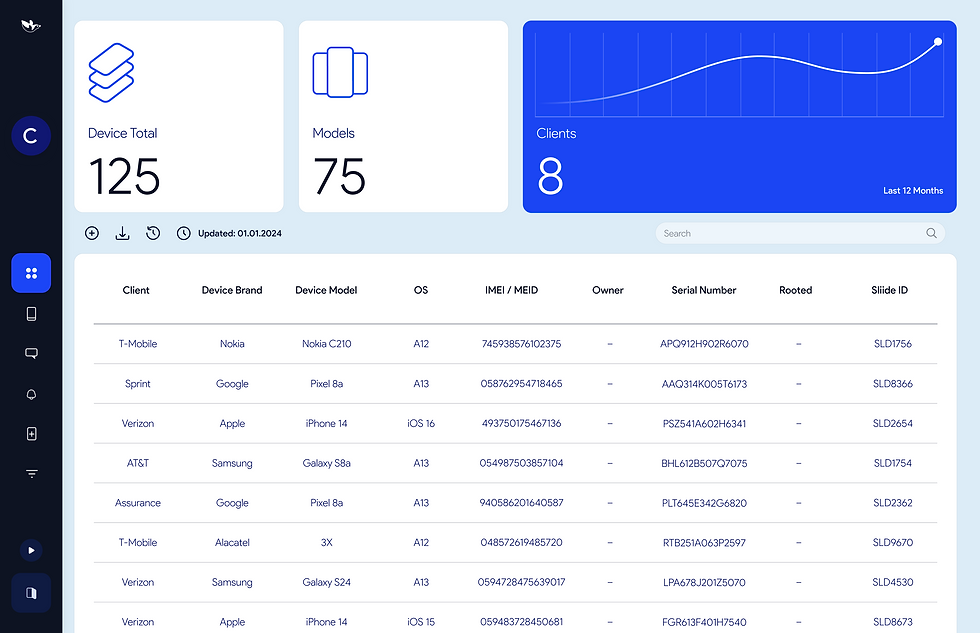Screen dimensions: 980x633
Task: Select the Galaxy S8a model cell
Action: click(x=326, y=463)
